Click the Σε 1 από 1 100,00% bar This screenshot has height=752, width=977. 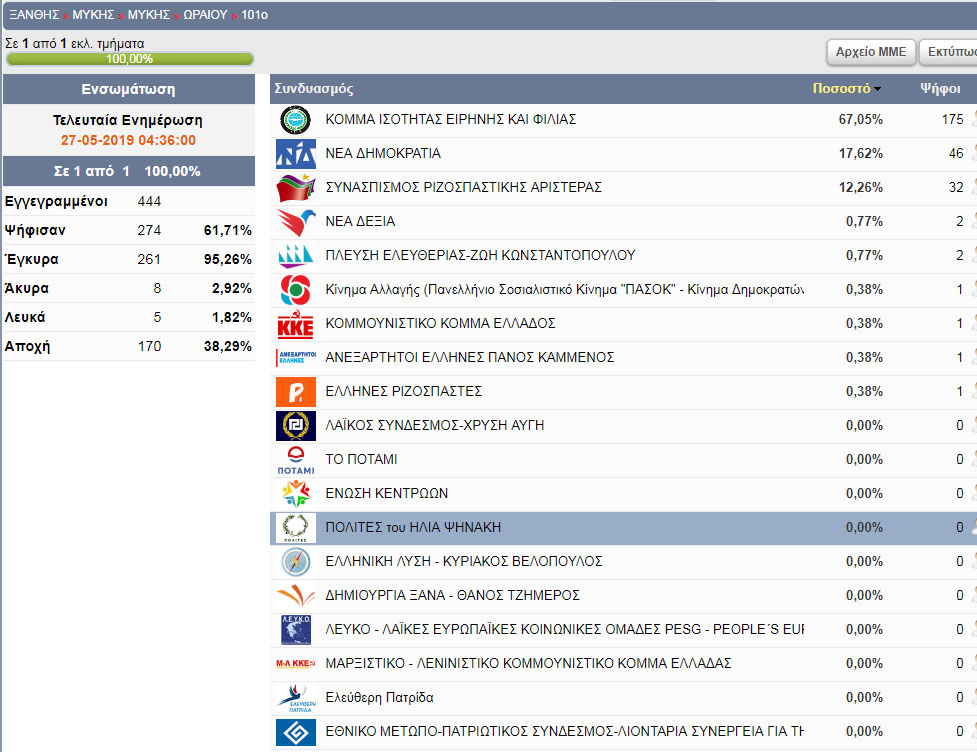pyautogui.click(x=128, y=171)
